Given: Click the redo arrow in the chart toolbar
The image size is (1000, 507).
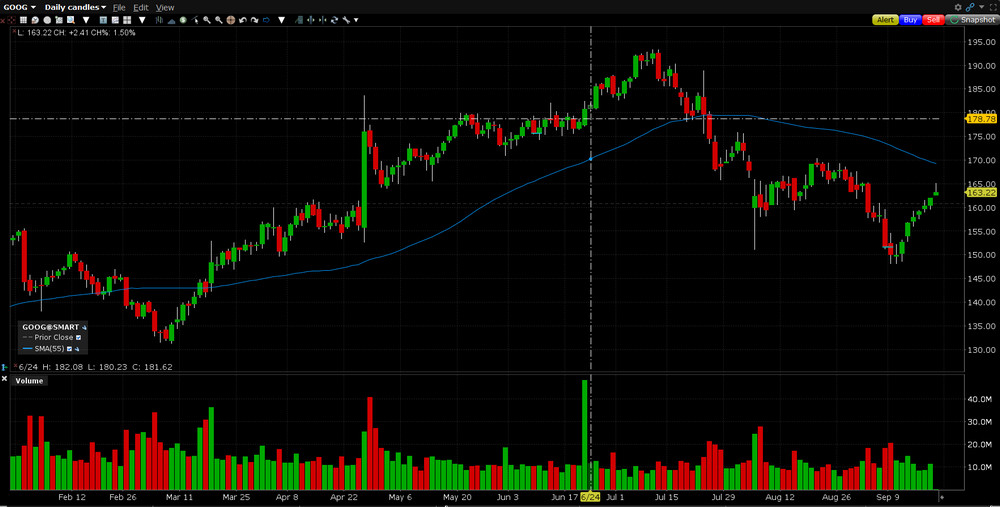Looking at the screenshot, I should pos(254,20).
